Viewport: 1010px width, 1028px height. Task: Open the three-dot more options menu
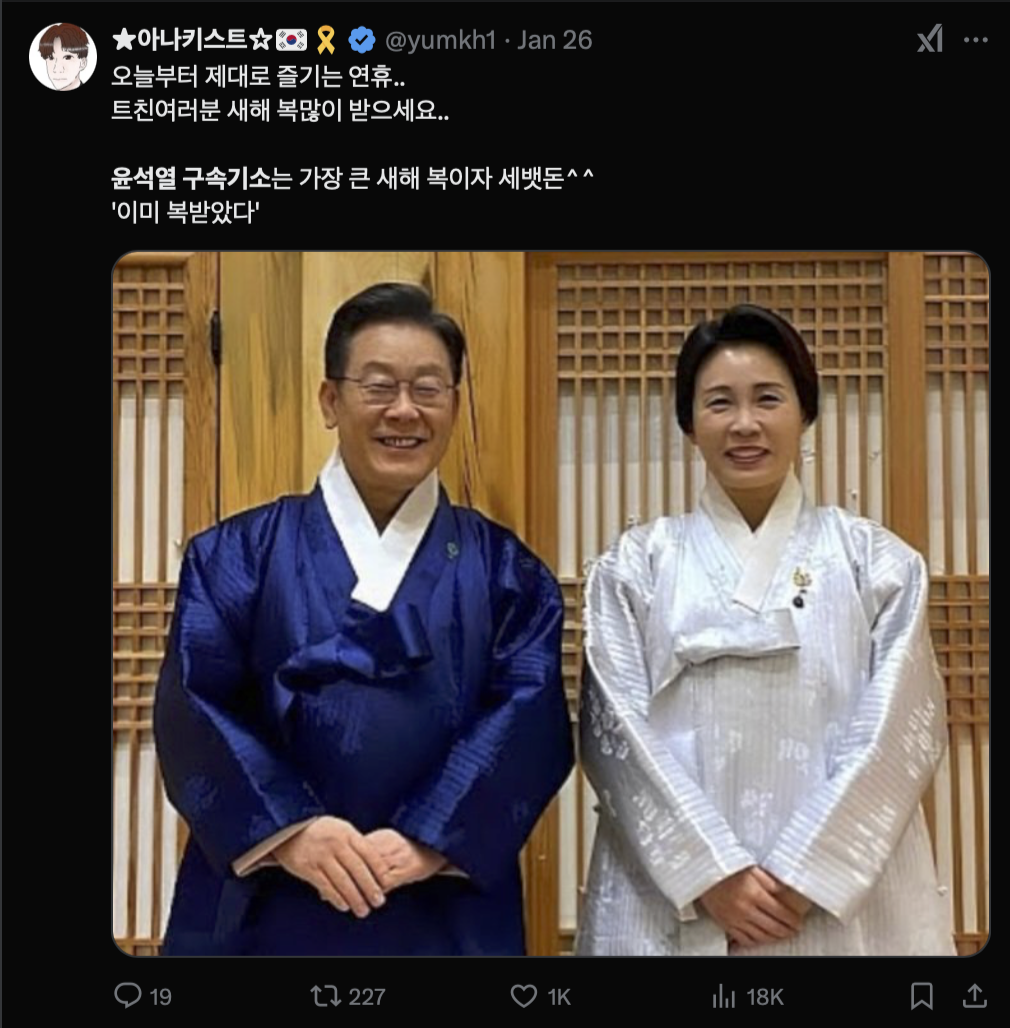point(975,40)
